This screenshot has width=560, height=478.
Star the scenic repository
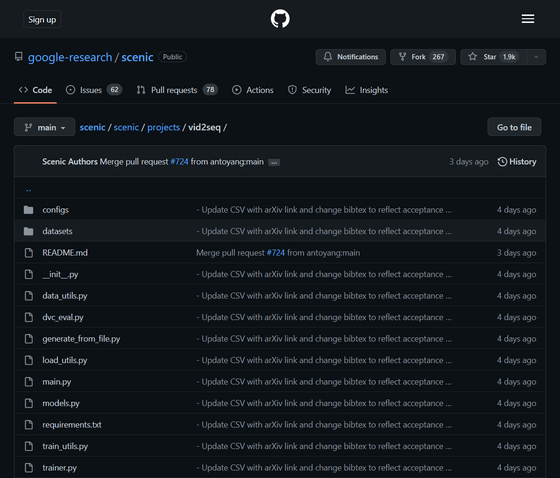pyautogui.click(x=494, y=57)
